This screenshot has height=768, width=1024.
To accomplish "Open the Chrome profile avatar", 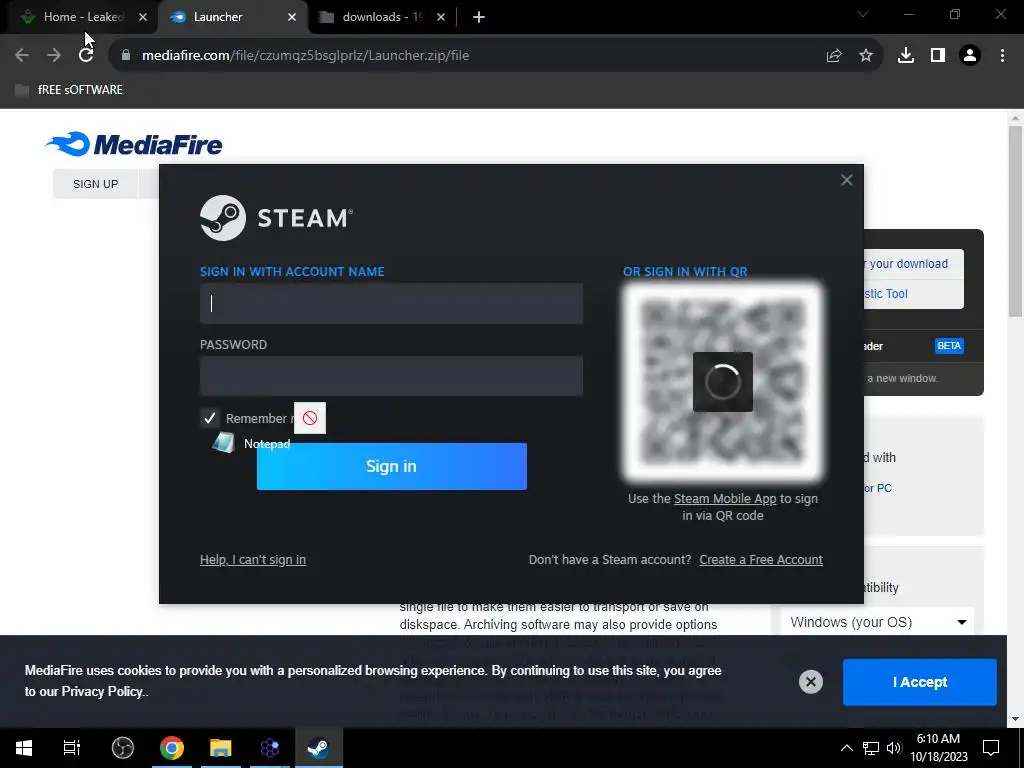I will point(970,56).
